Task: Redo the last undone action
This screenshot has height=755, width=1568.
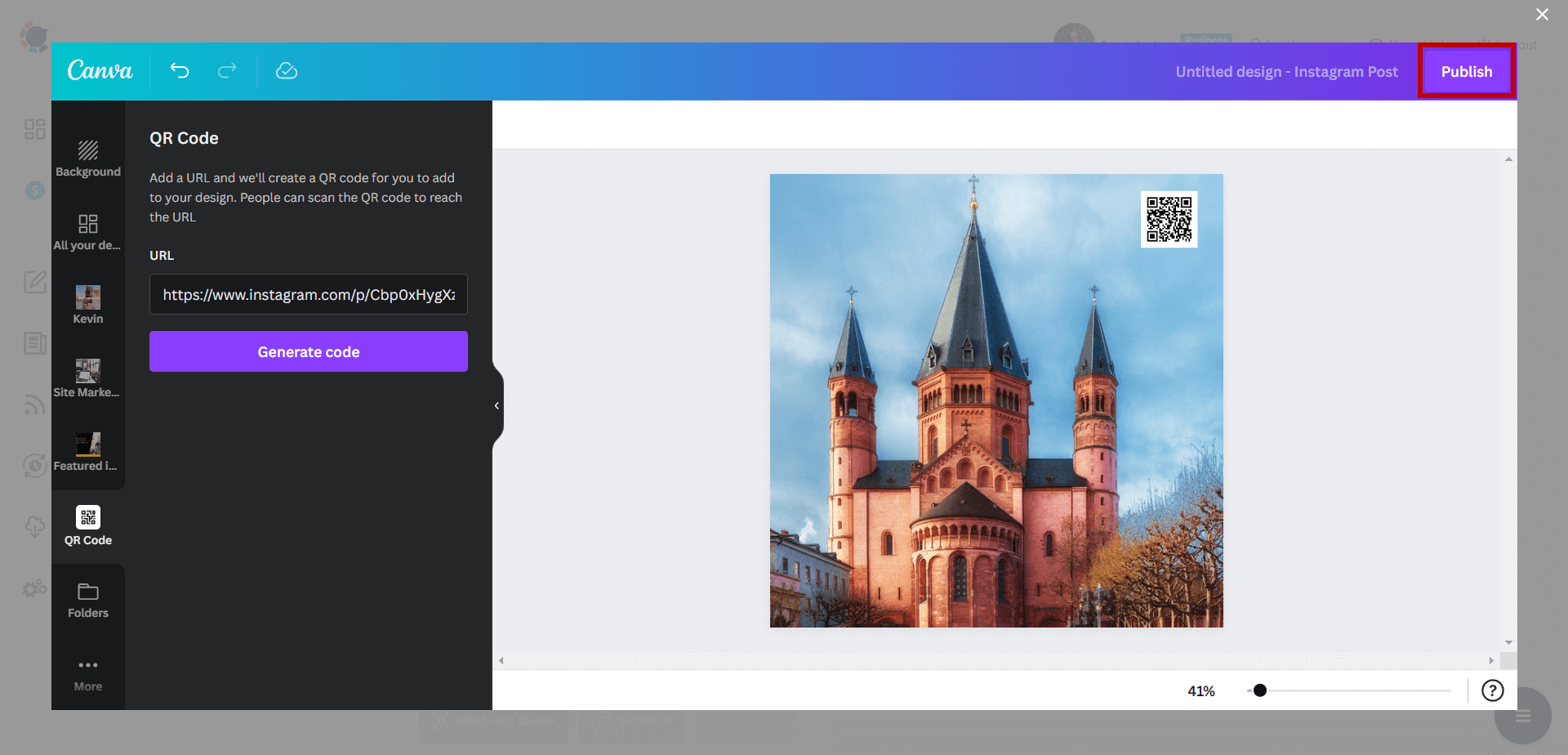Action: [x=227, y=71]
